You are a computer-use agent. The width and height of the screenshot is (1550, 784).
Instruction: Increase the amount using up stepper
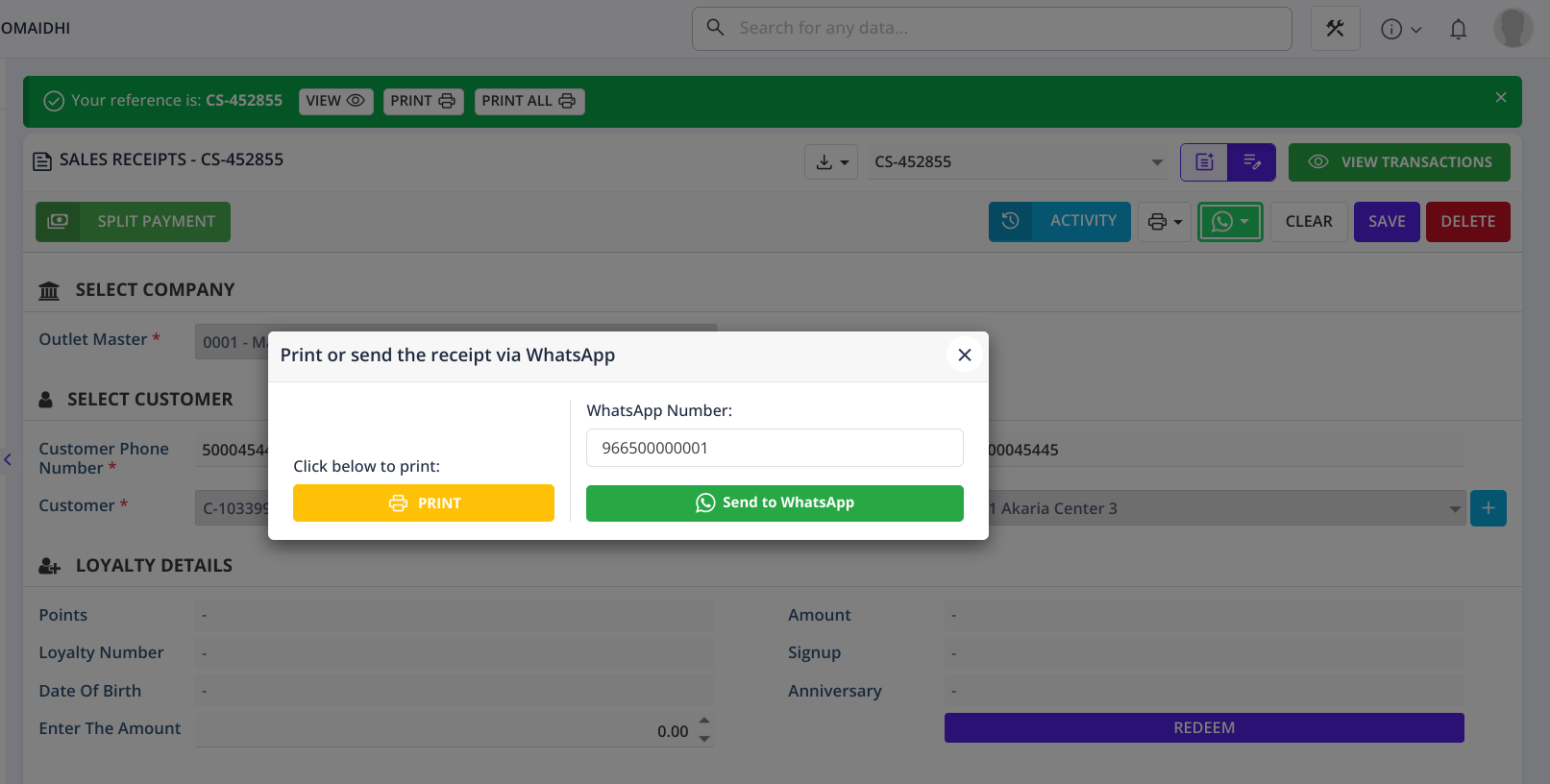[x=704, y=721]
